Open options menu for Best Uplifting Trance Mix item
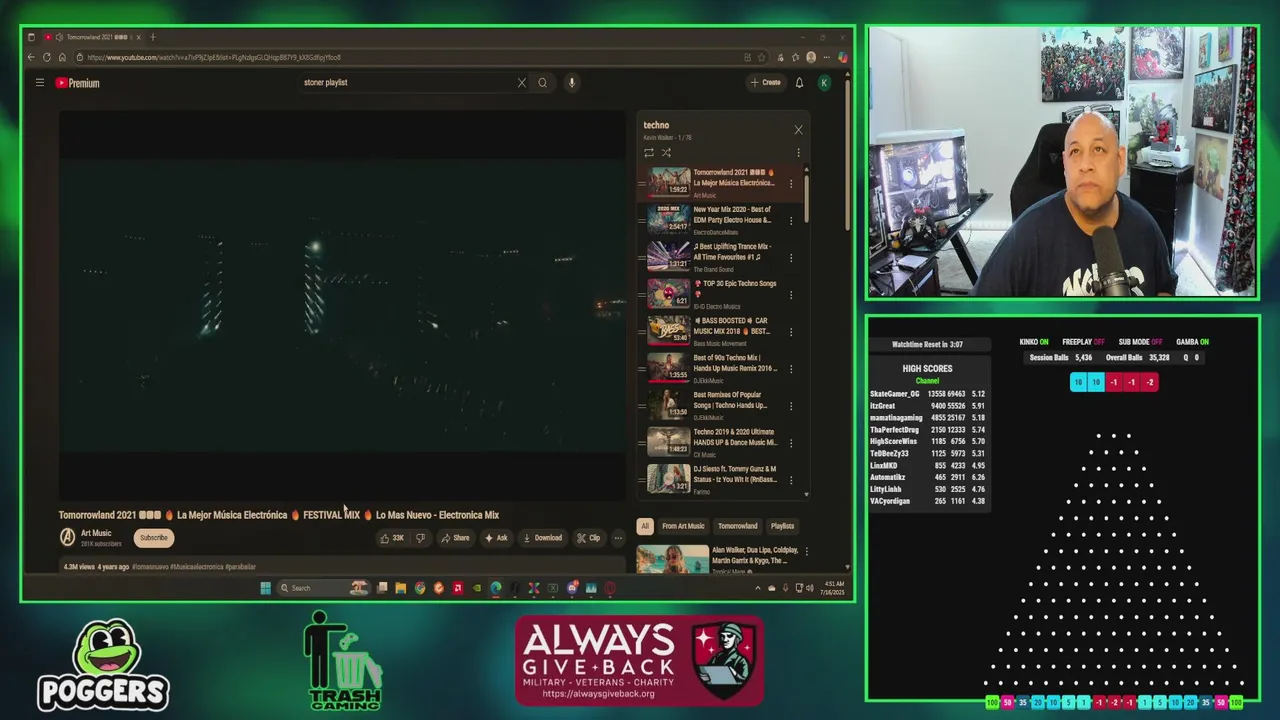This screenshot has height=720, width=1280. [791, 257]
